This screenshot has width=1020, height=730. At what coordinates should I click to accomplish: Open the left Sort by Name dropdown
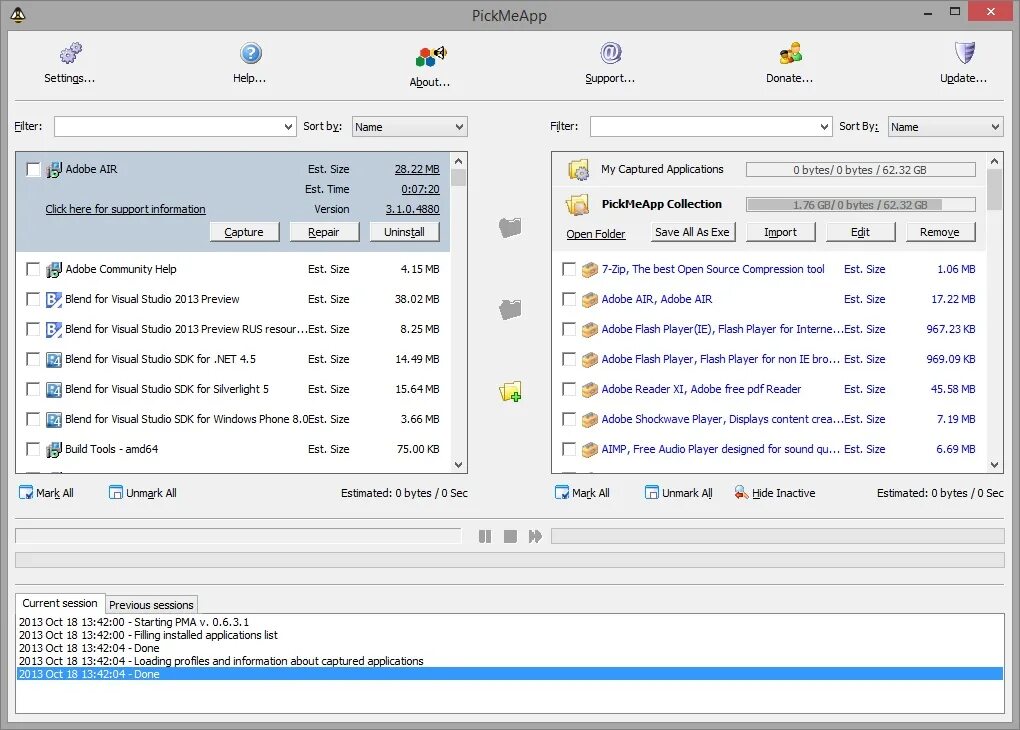pyautogui.click(x=409, y=127)
